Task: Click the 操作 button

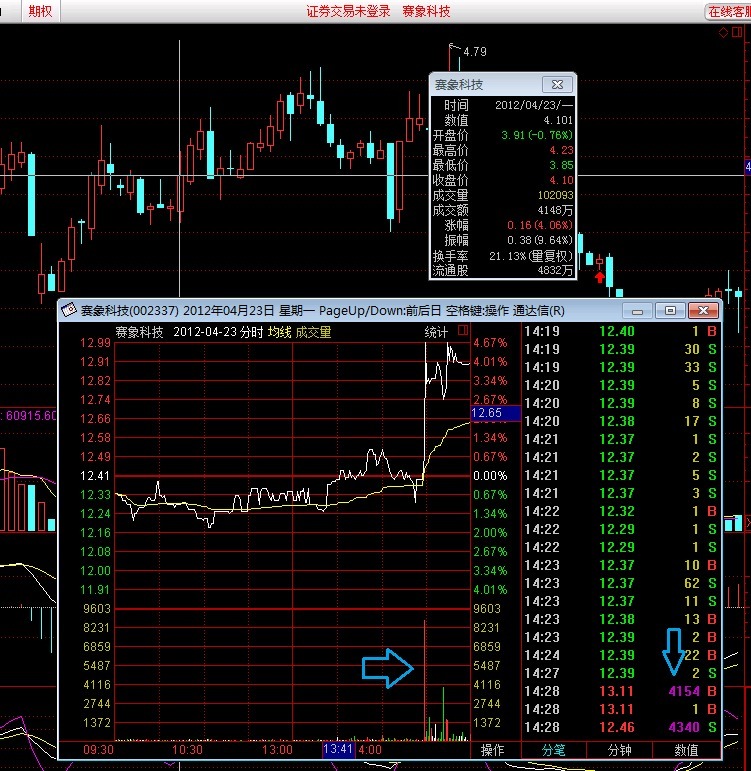Action: tap(493, 749)
